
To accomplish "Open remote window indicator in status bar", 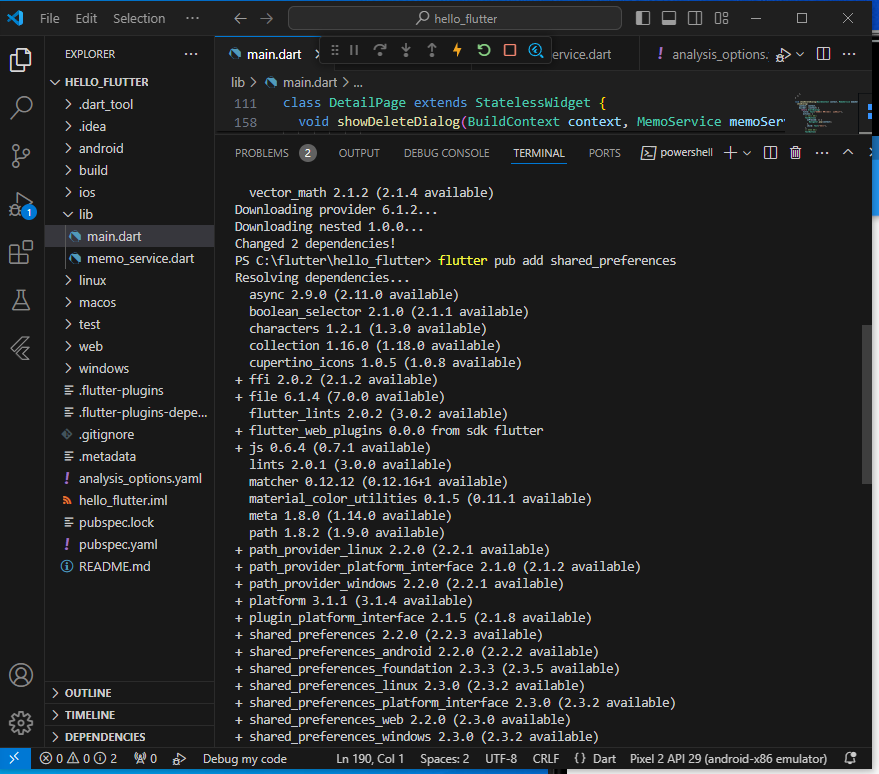I will [14, 759].
